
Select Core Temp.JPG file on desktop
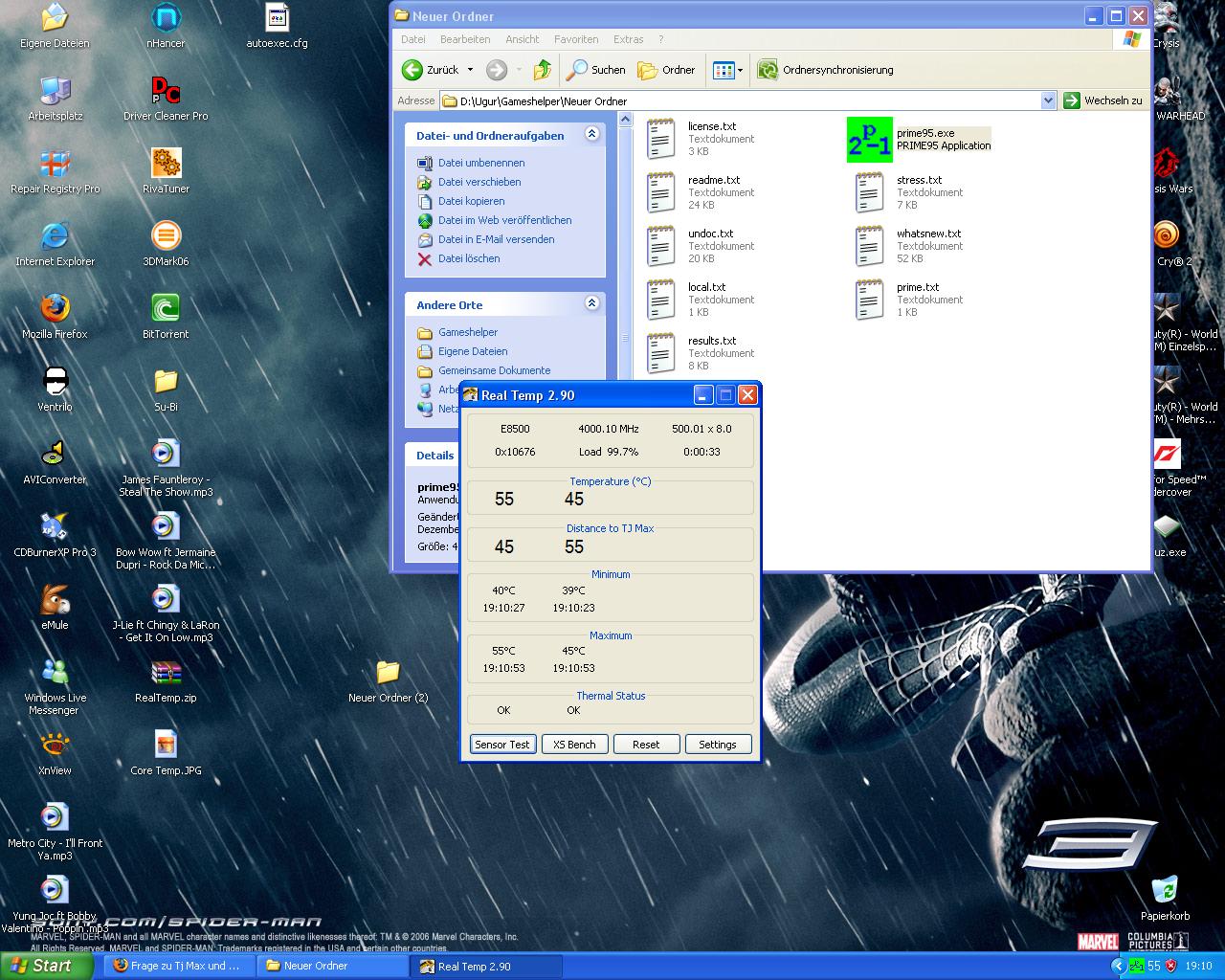pos(166,753)
